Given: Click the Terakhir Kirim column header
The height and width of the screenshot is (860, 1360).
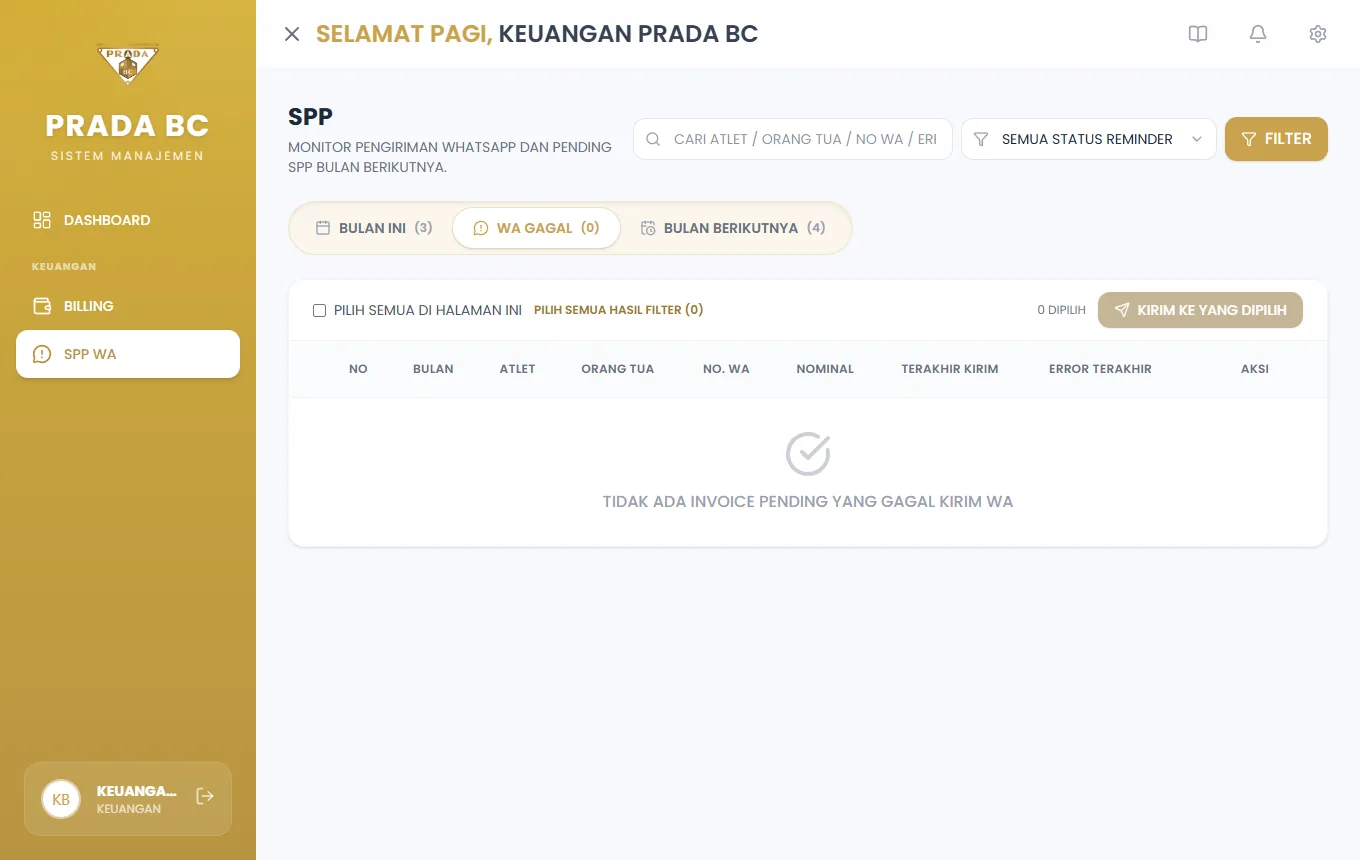Looking at the screenshot, I should 950,369.
